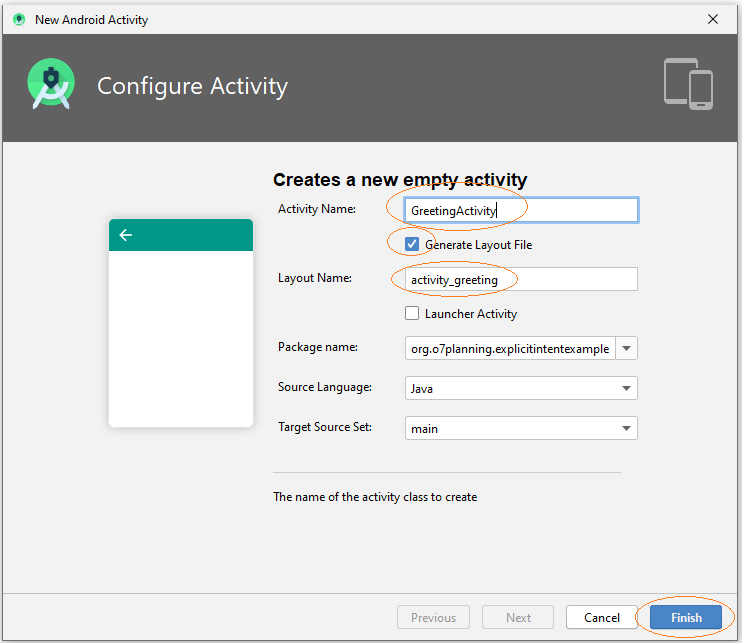Enable the Launcher Activity checkbox
The image size is (742, 643).
[x=412, y=313]
